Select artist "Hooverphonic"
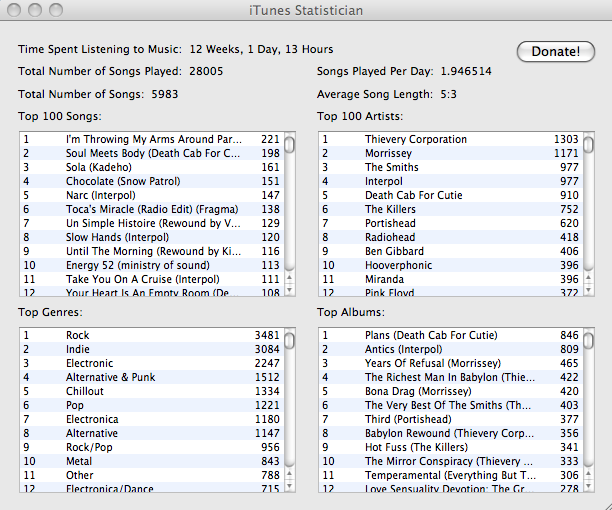Viewport: 612px width, 510px height. coord(451,266)
